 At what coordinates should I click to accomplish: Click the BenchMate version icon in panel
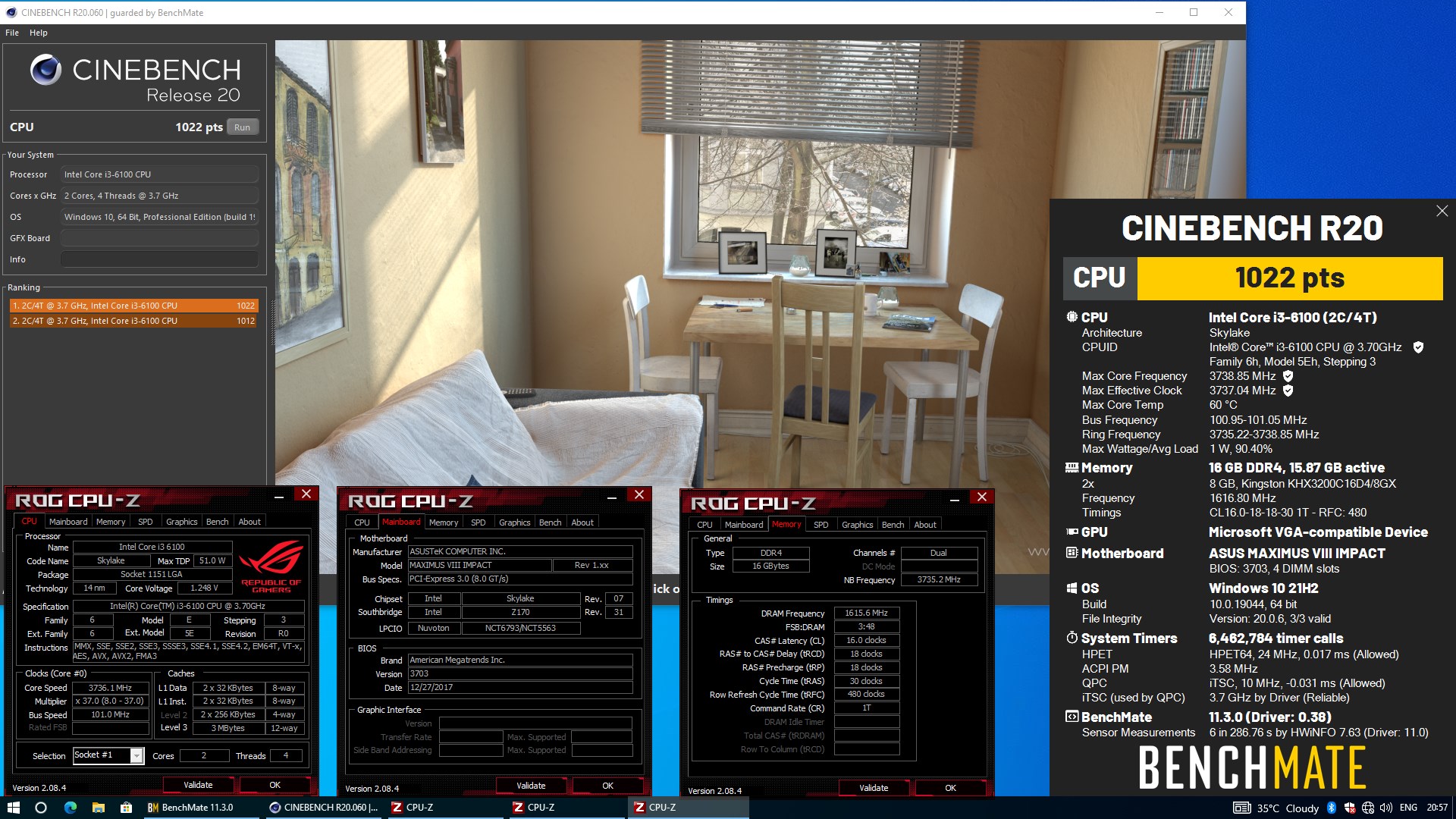tap(1072, 717)
